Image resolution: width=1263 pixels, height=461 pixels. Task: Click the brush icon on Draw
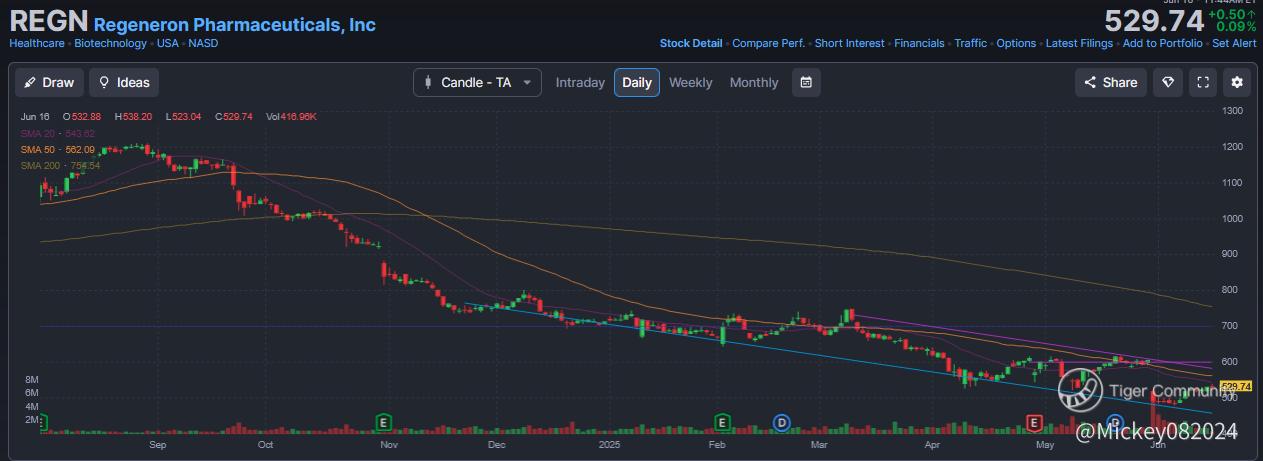coord(30,82)
